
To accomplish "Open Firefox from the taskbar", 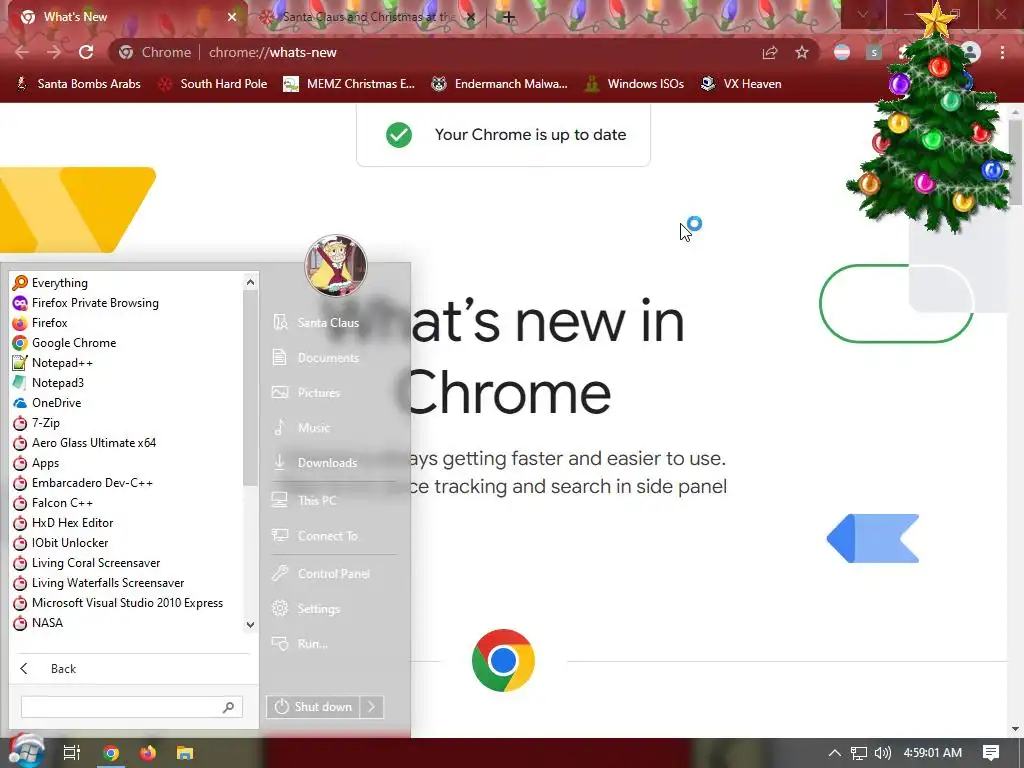I will tap(148, 753).
